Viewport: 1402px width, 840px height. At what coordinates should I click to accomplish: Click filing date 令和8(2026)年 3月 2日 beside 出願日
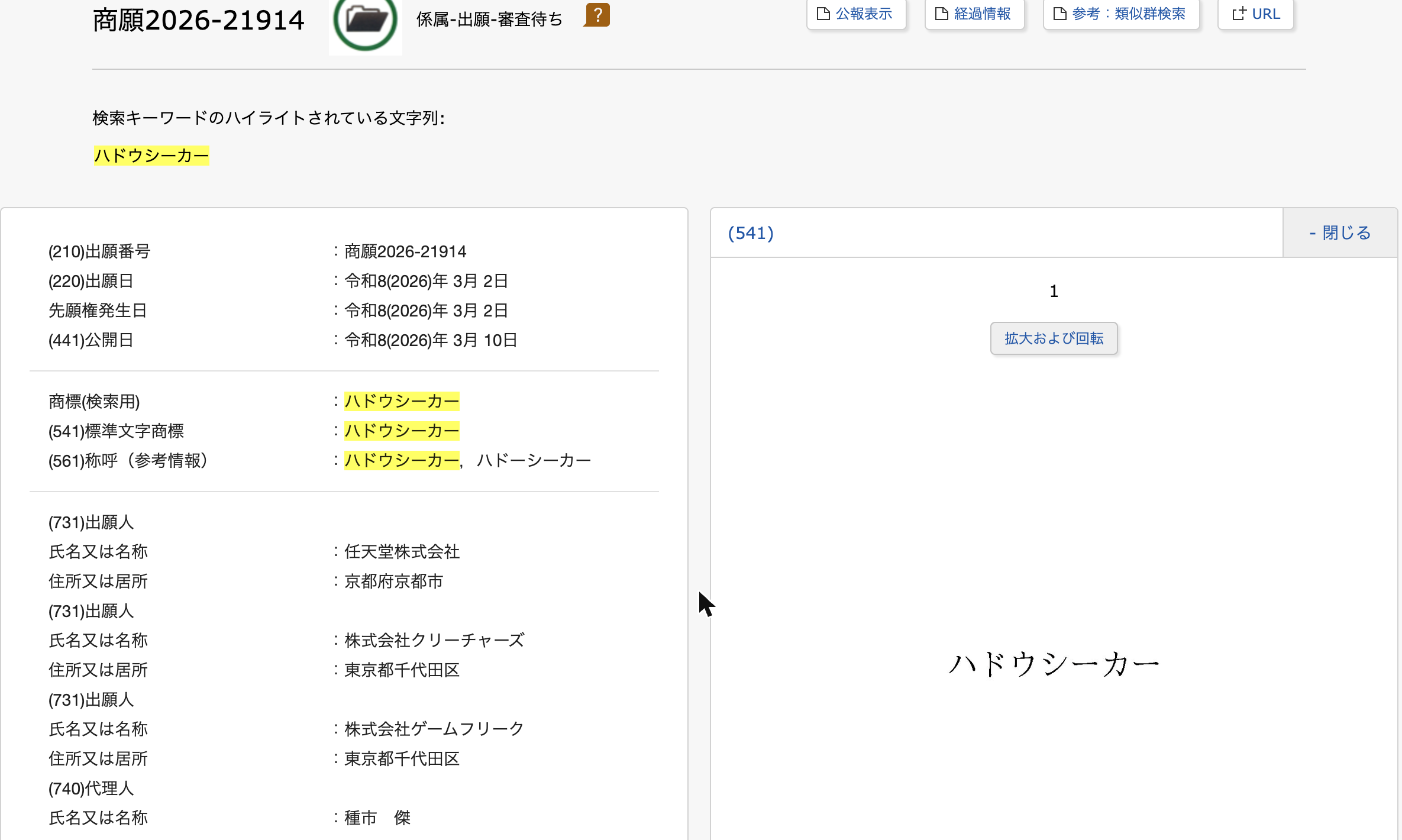coord(426,281)
